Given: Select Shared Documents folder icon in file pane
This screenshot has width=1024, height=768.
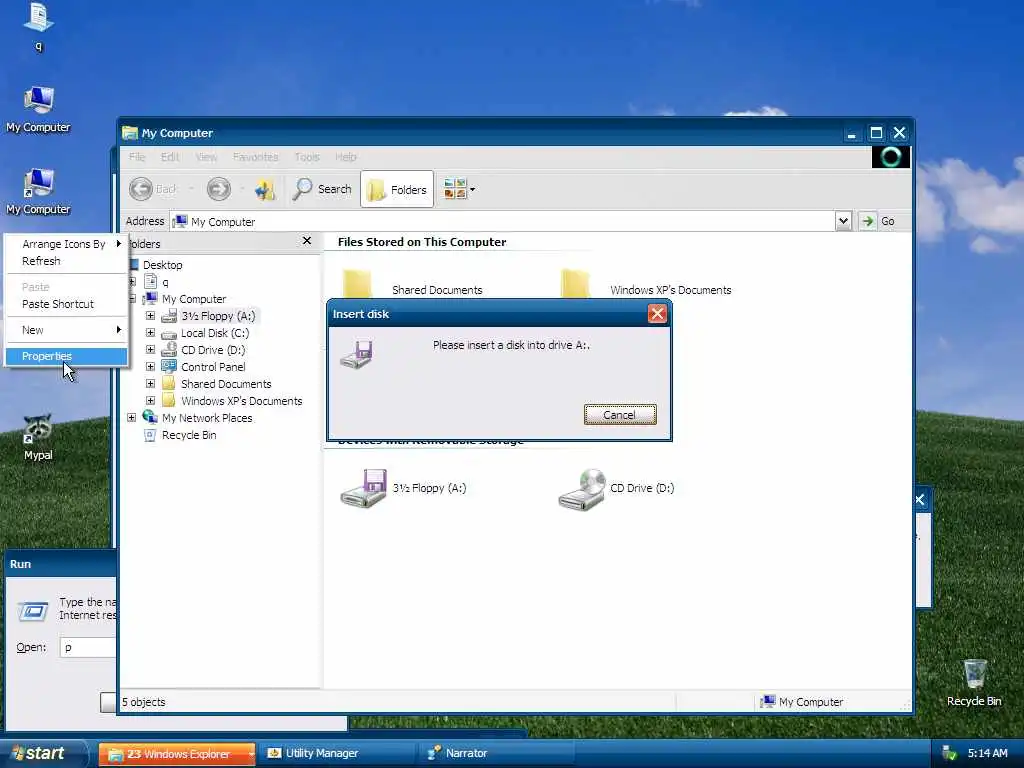Looking at the screenshot, I should pos(357,285).
